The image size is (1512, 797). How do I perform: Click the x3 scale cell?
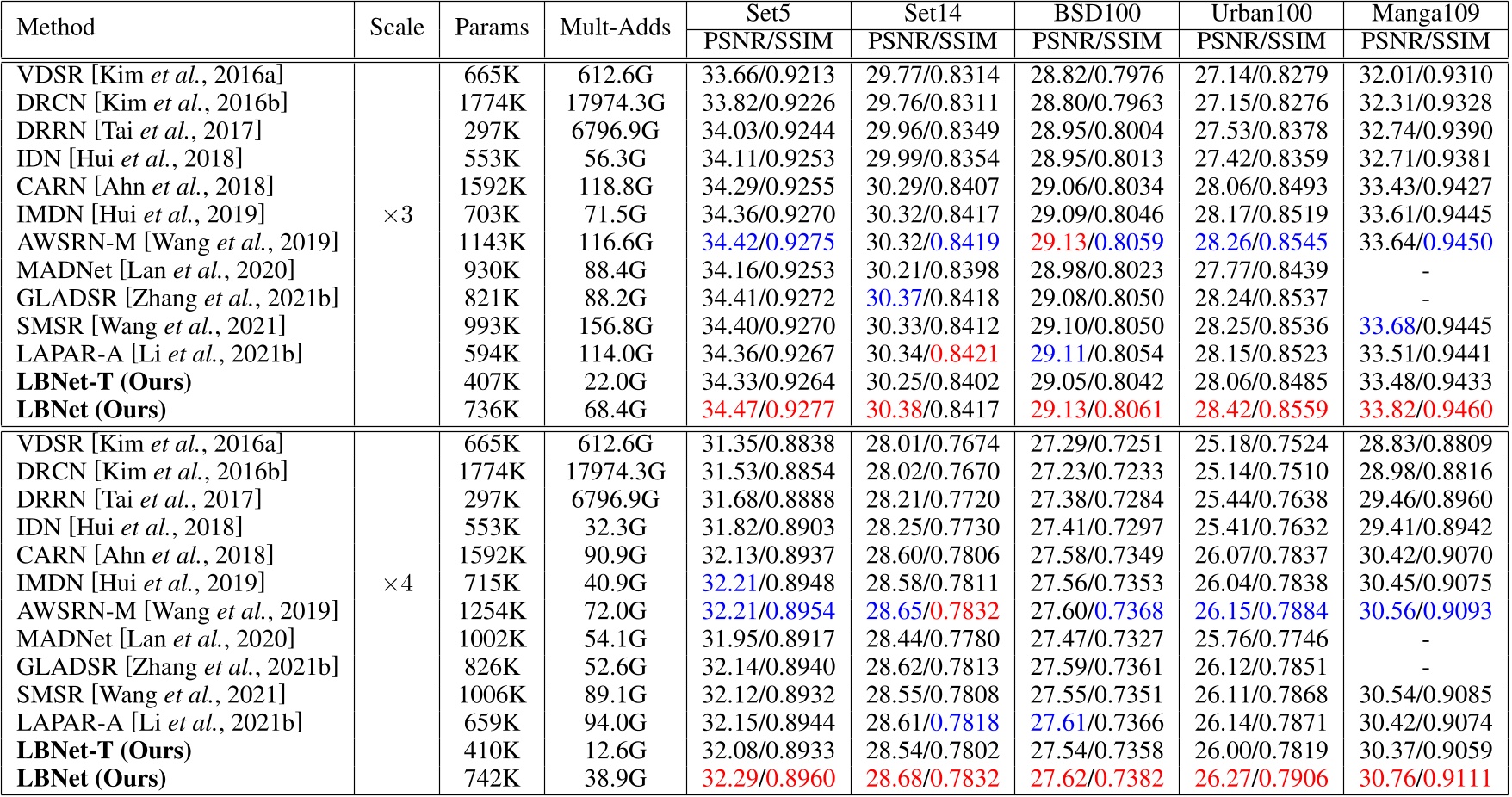[395, 214]
